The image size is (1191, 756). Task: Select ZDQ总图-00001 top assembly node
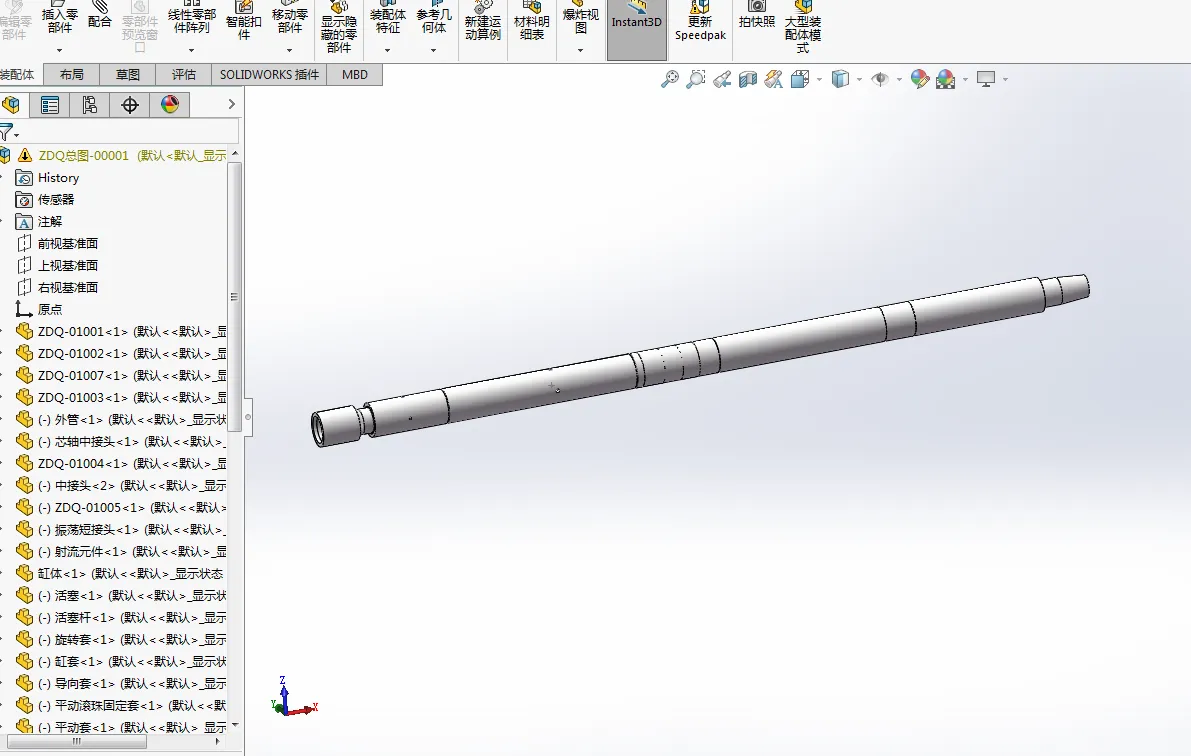pos(131,156)
